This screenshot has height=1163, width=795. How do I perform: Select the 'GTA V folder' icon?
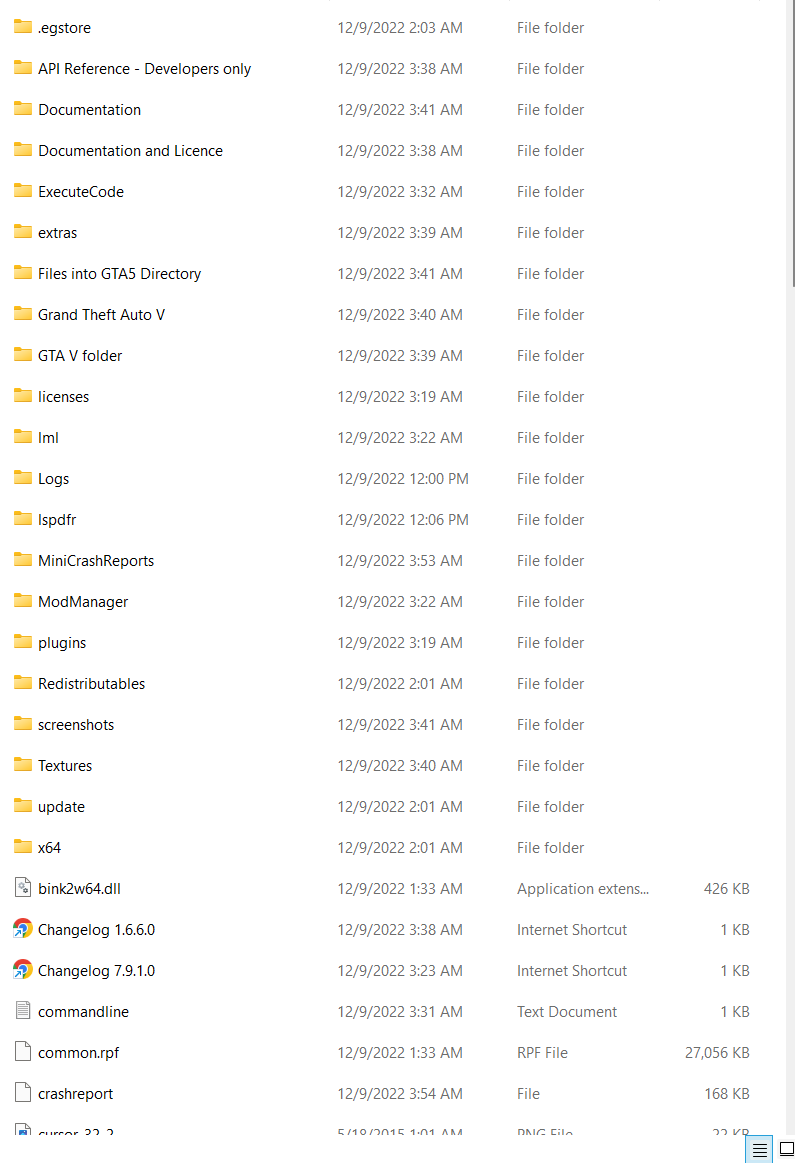23,355
